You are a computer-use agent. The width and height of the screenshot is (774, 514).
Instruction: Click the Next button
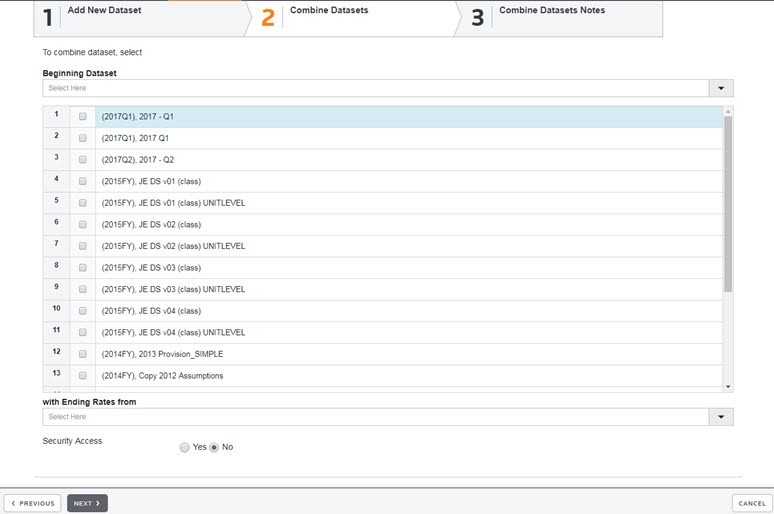coord(87,503)
